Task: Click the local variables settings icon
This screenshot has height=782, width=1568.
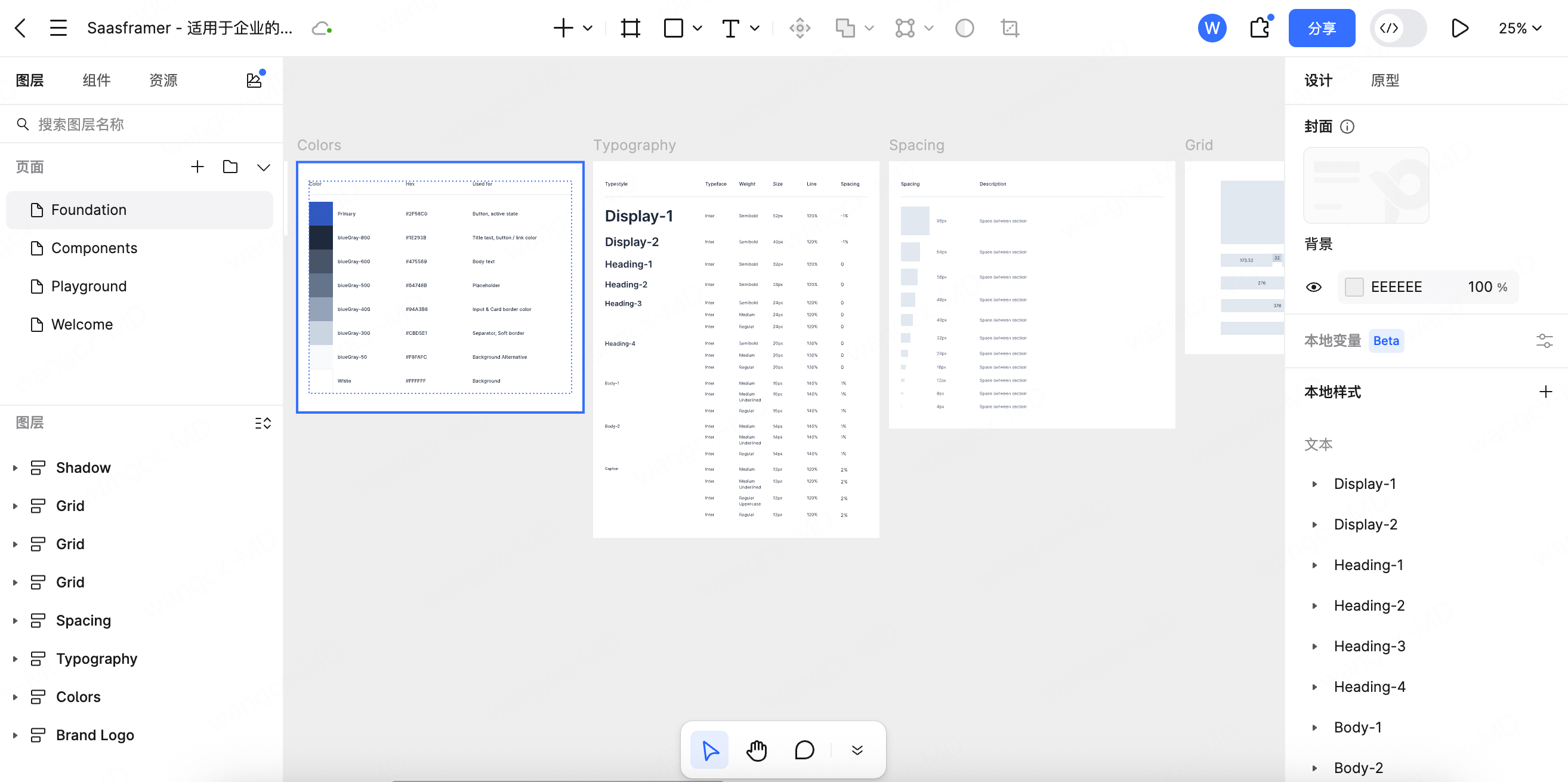Action: (x=1544, y=340)
